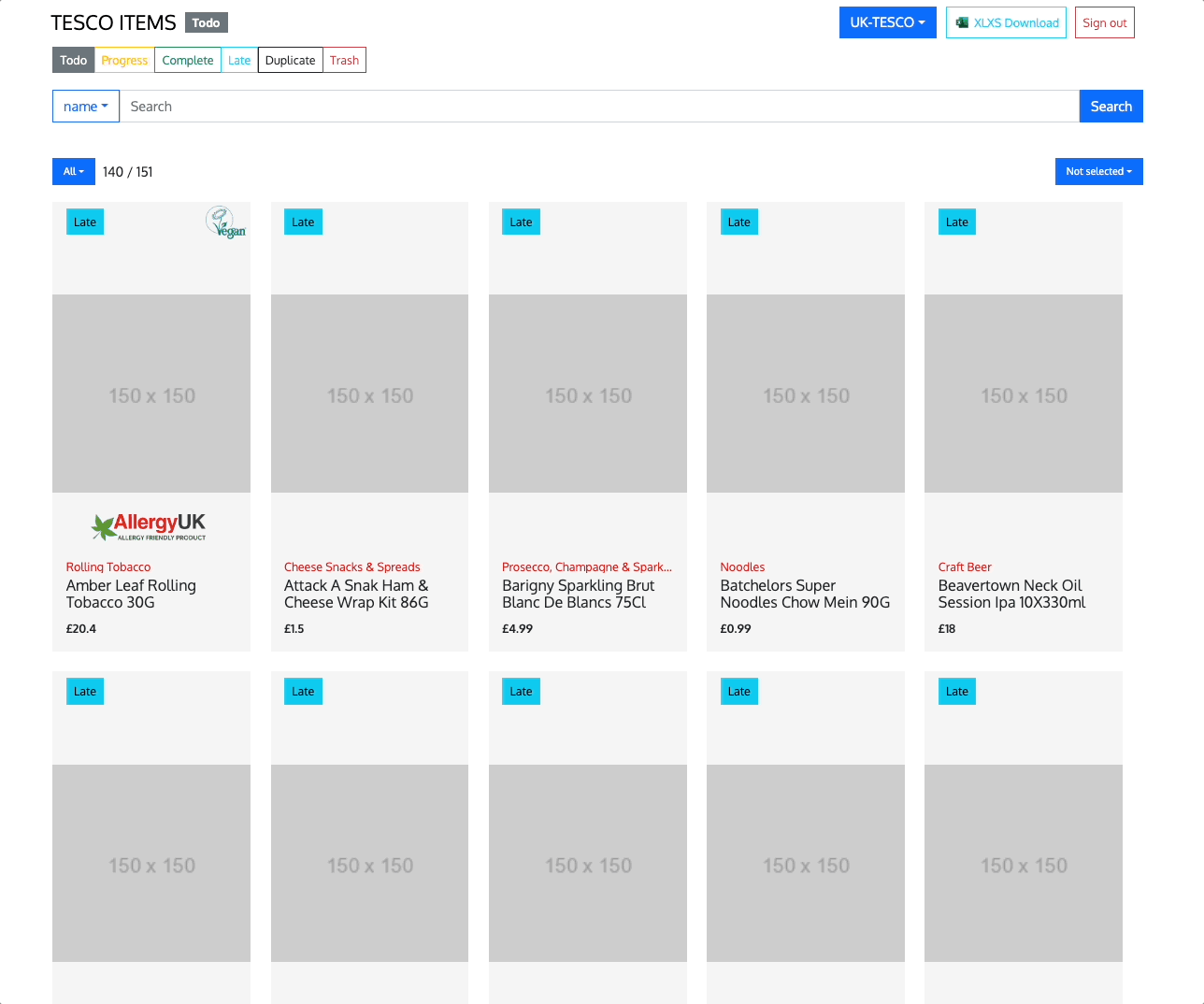Switch to the Trash tab
Viewport: 1204px width, 1004px height.
344,61
